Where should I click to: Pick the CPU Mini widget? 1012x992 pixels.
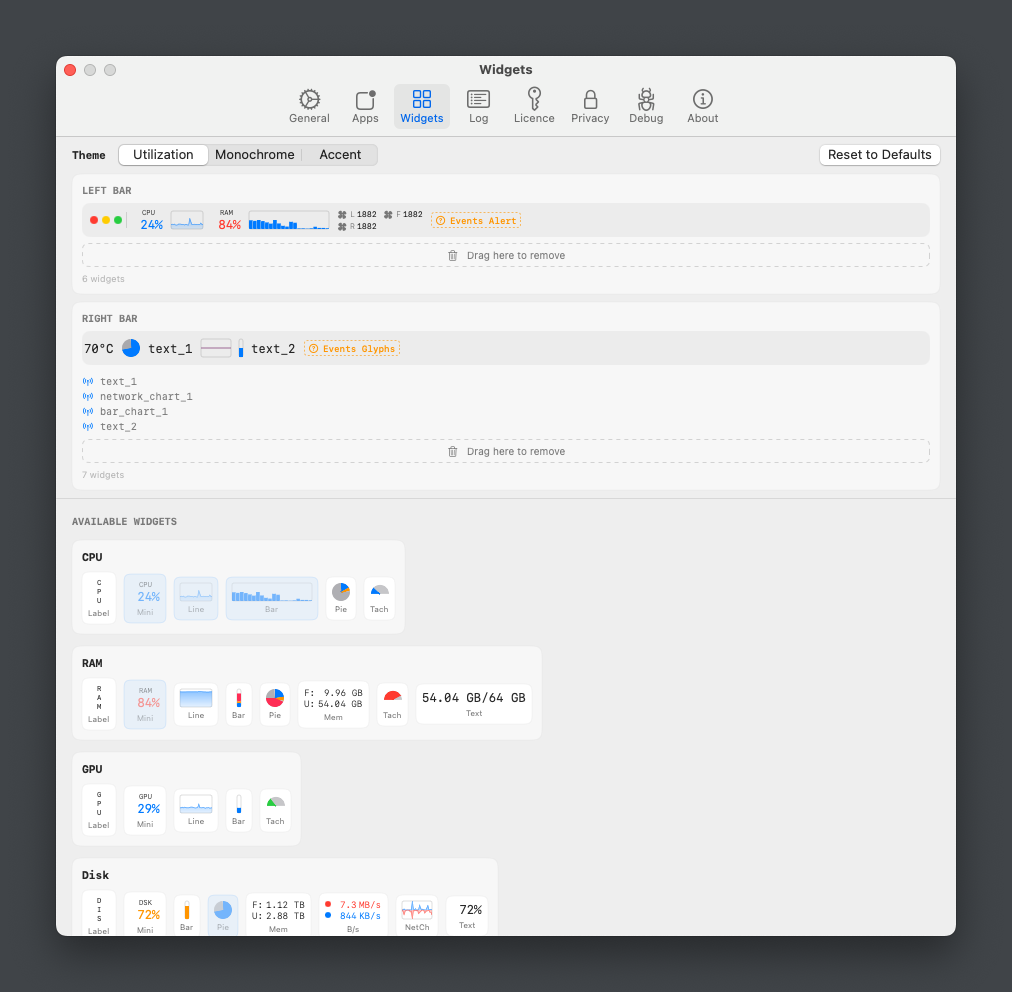pyautogui.click(x=145, y=598)
